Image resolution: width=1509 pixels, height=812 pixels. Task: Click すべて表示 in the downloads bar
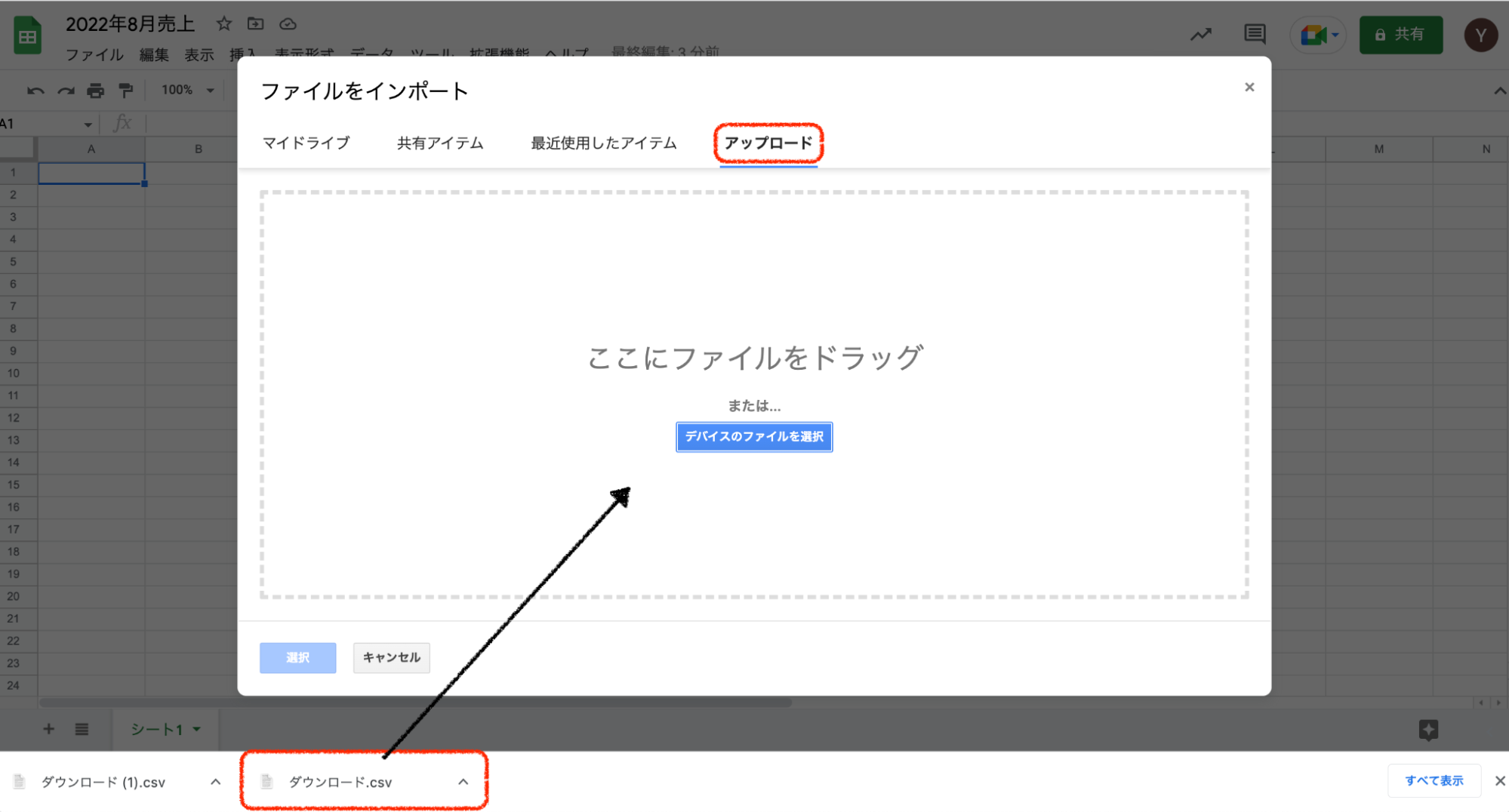pos(1434,781)
